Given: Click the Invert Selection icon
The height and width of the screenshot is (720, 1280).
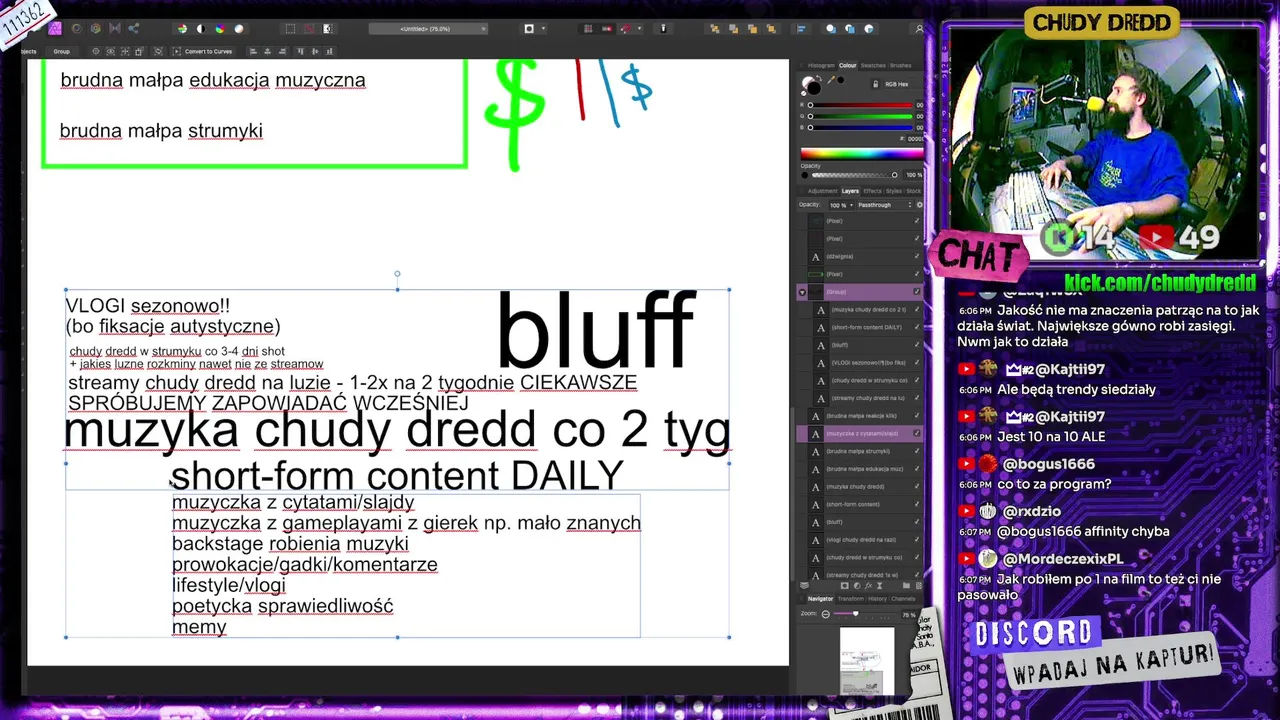Looking at the screenshot, I should 328,29.
